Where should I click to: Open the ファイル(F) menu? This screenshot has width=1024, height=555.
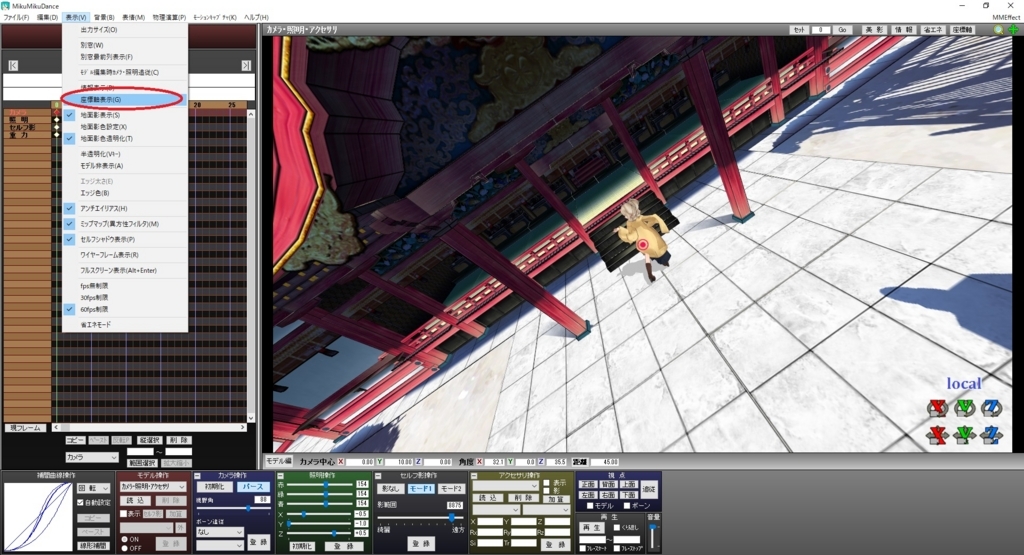(x=16, y=17)
